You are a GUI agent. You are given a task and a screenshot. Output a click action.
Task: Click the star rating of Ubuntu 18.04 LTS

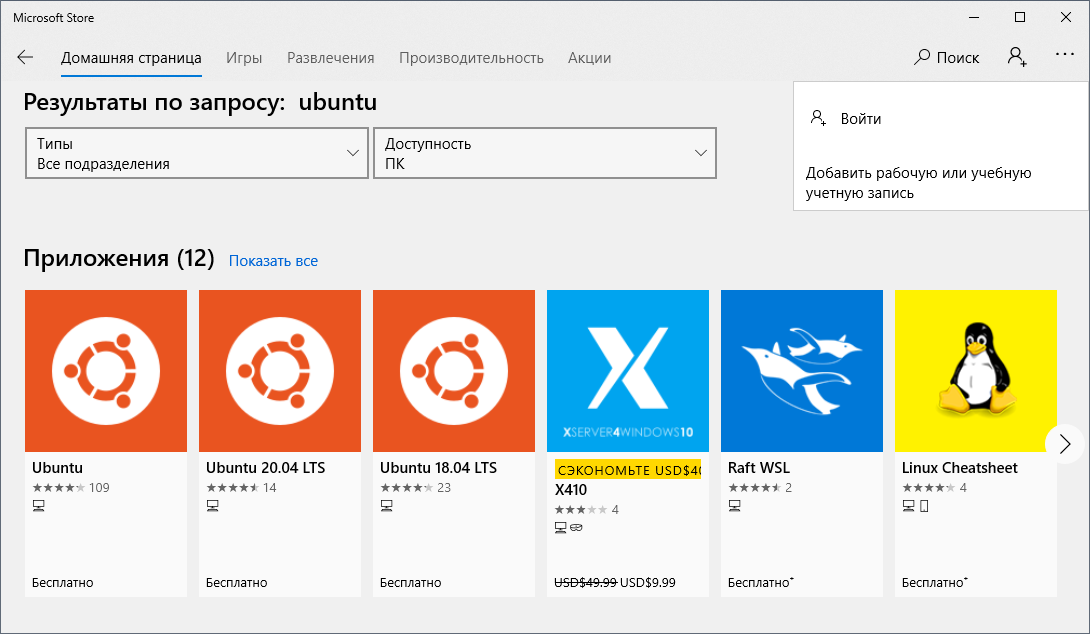click(407, 487)
